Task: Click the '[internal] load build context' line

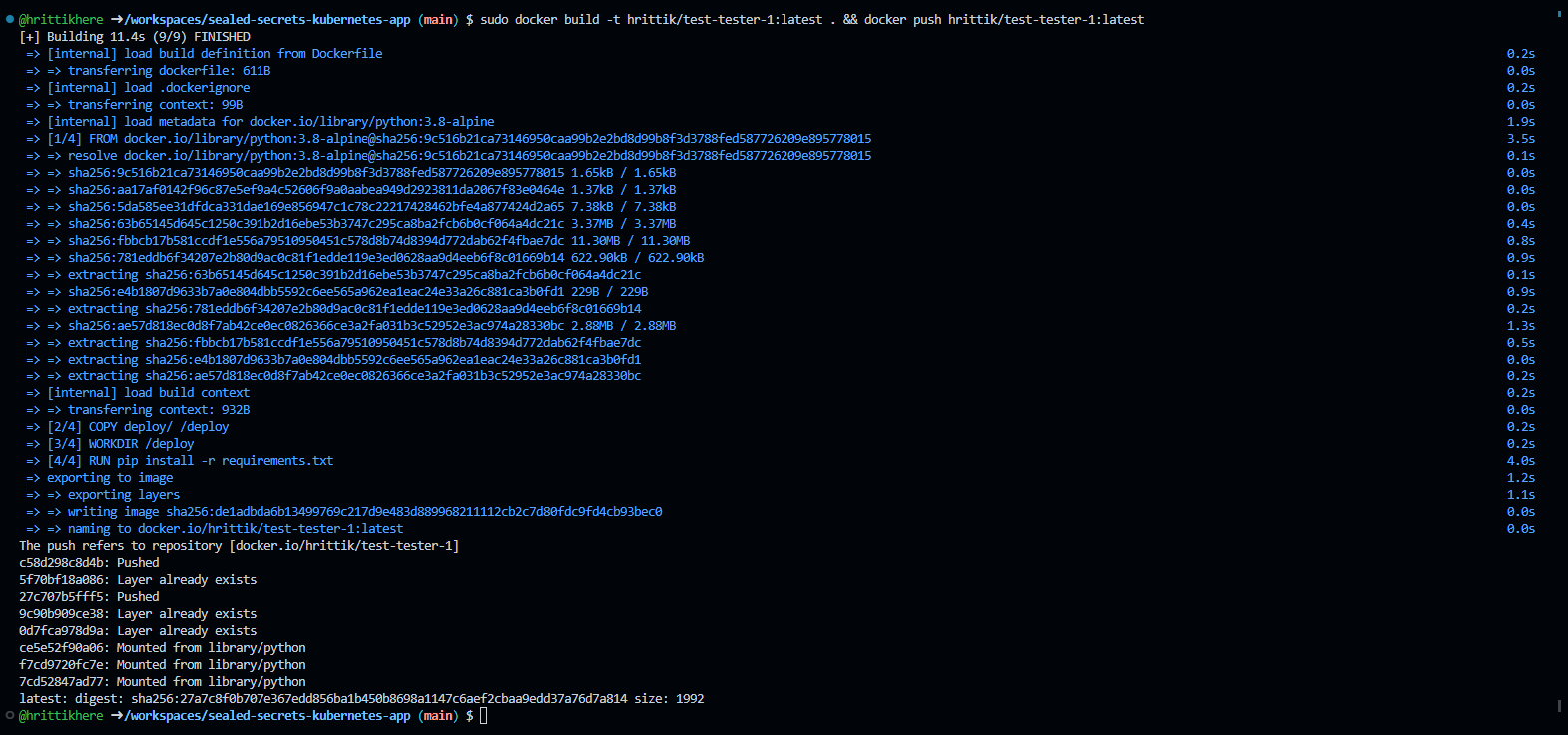Action: [x=148, y=392]
